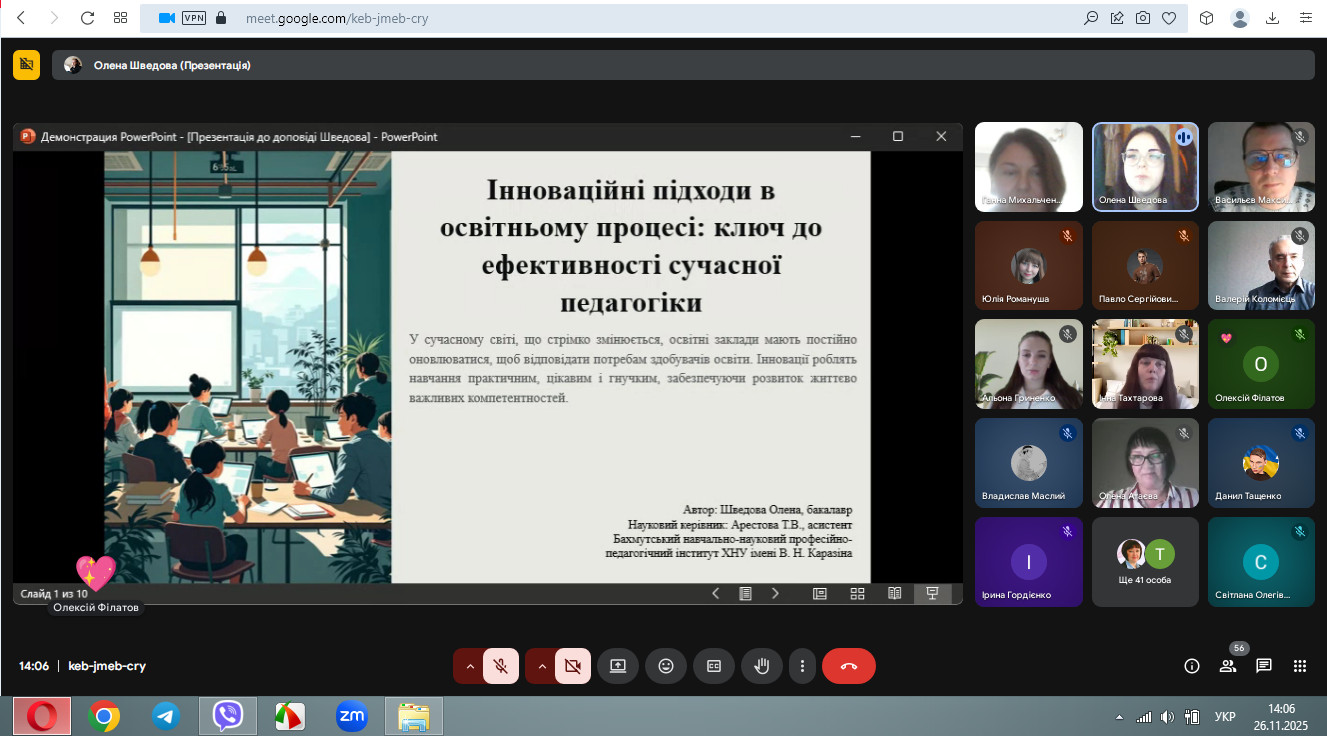The height and width of the screenshot is (736, 1327).
Task: Expand audio settings arrow beside microphone
Action: (x=469, y=666)
